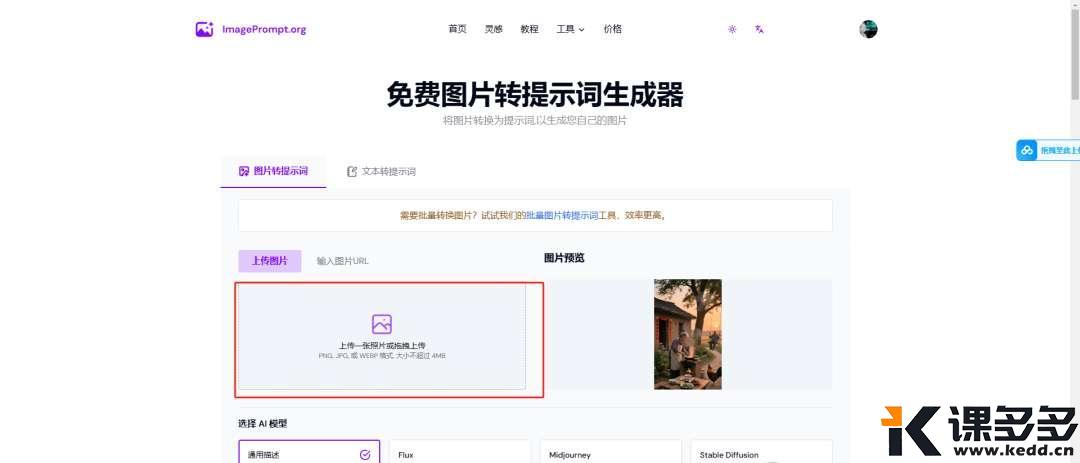Viewport: 1080px width, 463px height.
Task: Select the 通用描述 model option
Action: coord(309,452)
